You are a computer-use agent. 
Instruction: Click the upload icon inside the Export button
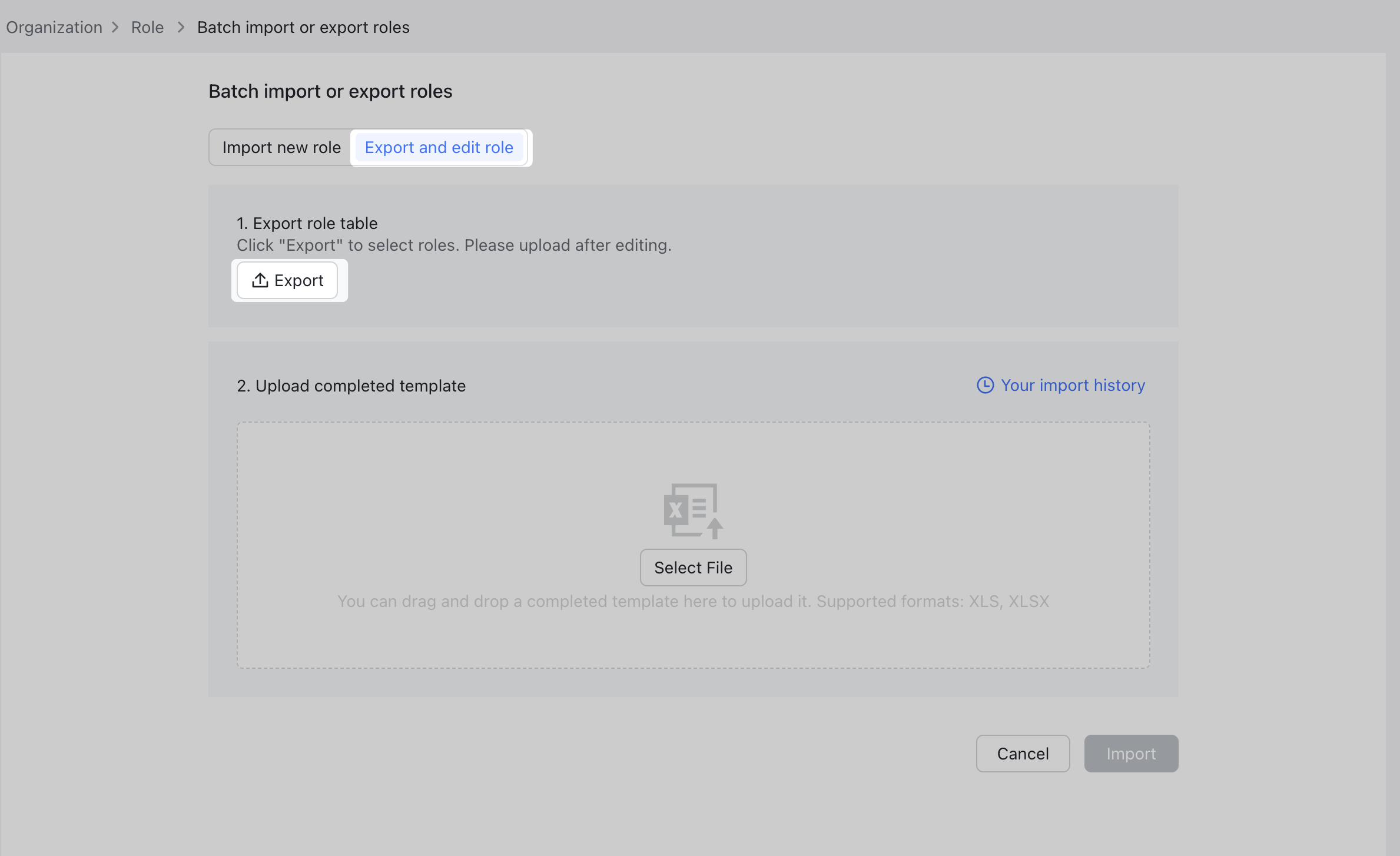[261, 280]
